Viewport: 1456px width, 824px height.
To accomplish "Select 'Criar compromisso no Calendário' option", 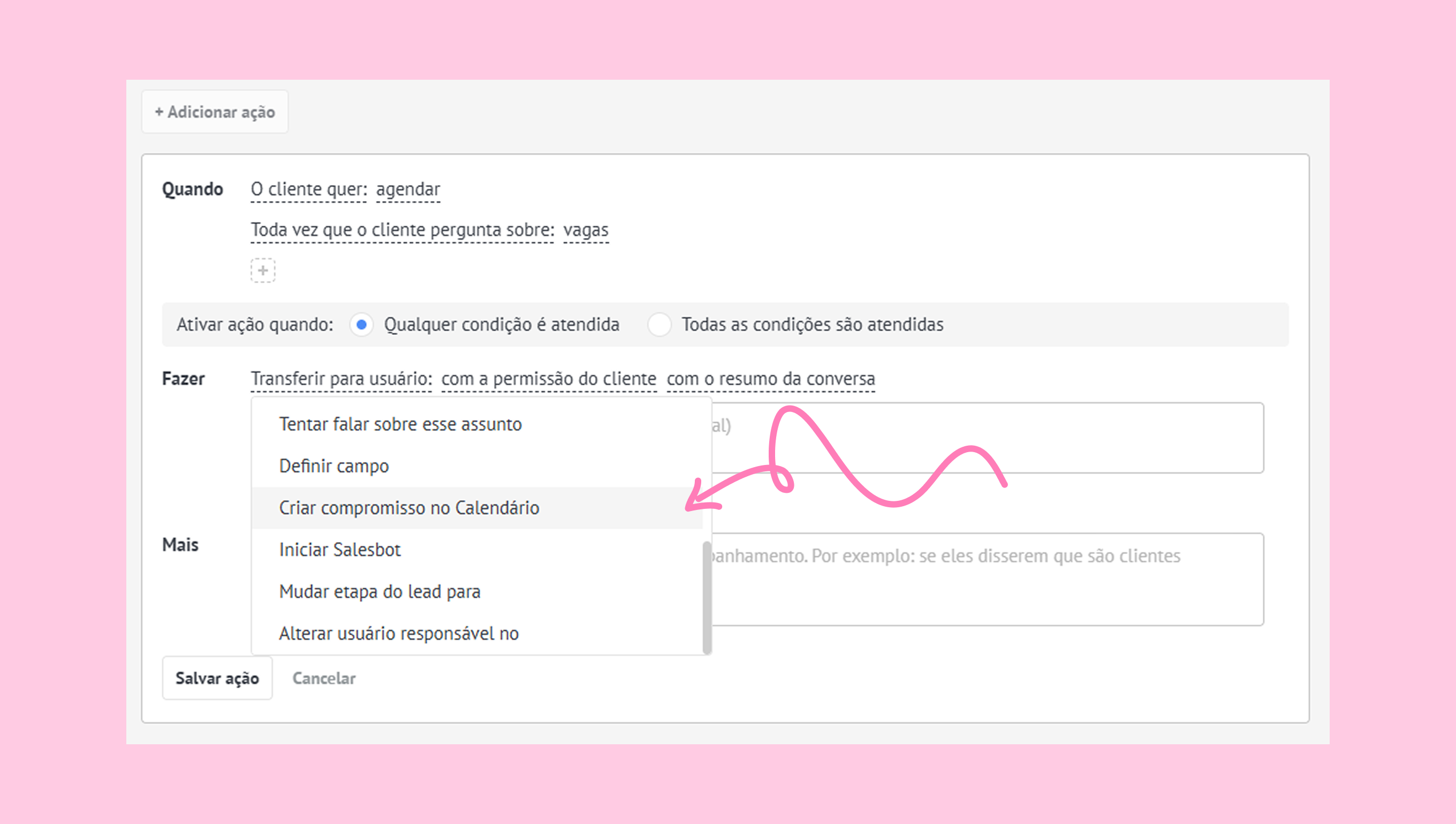I will point(409,508).
